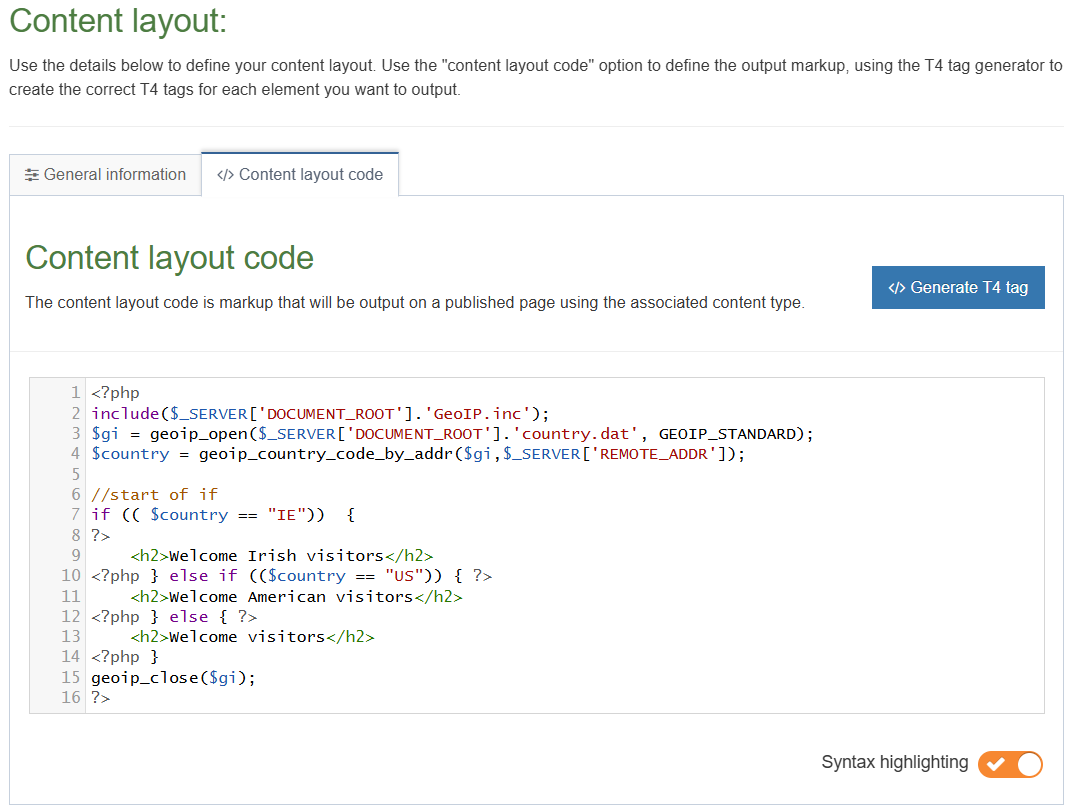1070x812 pixels.
Task: Click the $country variable on line 4
Action: pyautogui.click(x=130, y=453)
